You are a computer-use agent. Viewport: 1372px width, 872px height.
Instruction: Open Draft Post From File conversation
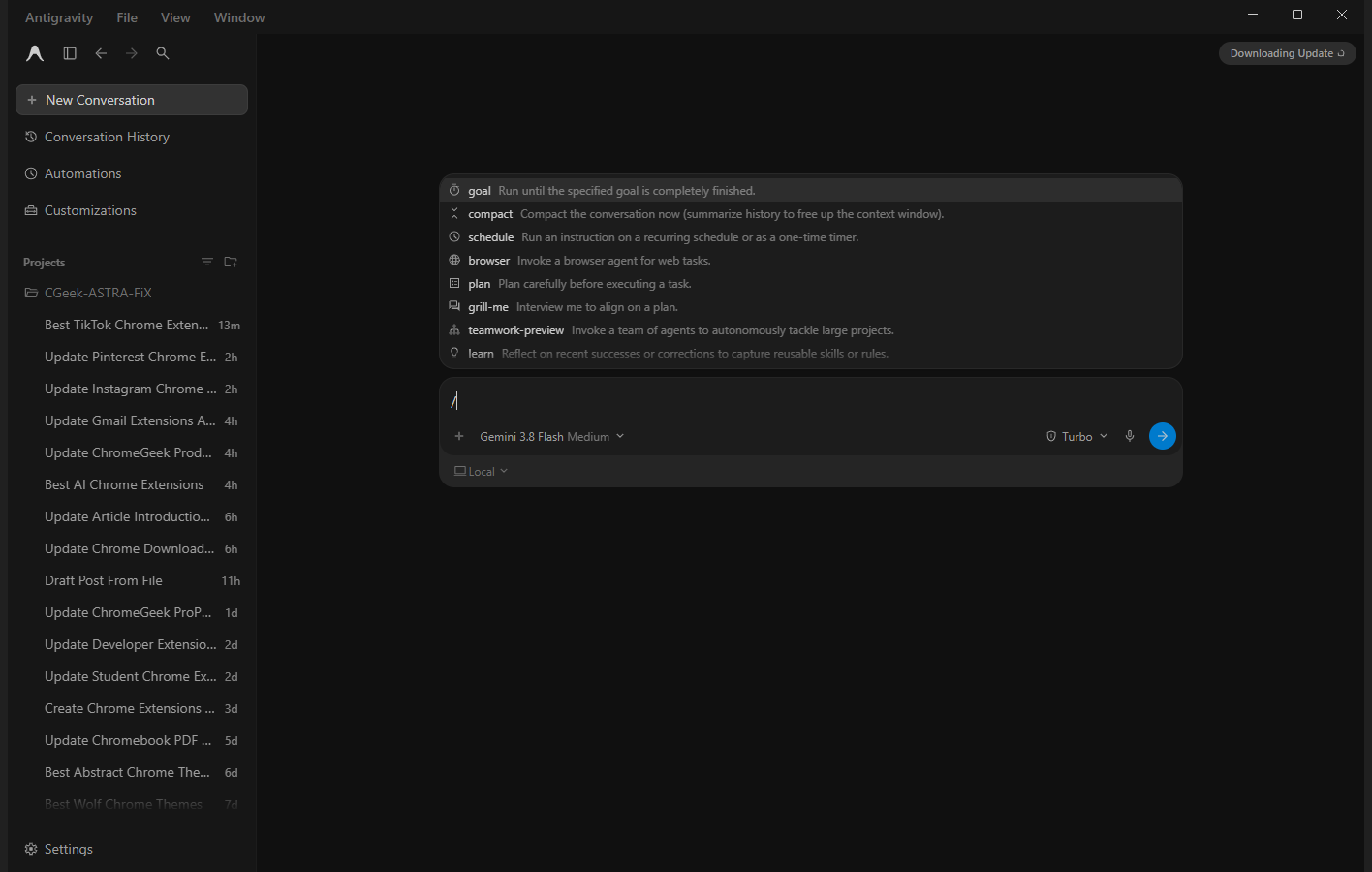pyautogui.click(x=132, y=580)
